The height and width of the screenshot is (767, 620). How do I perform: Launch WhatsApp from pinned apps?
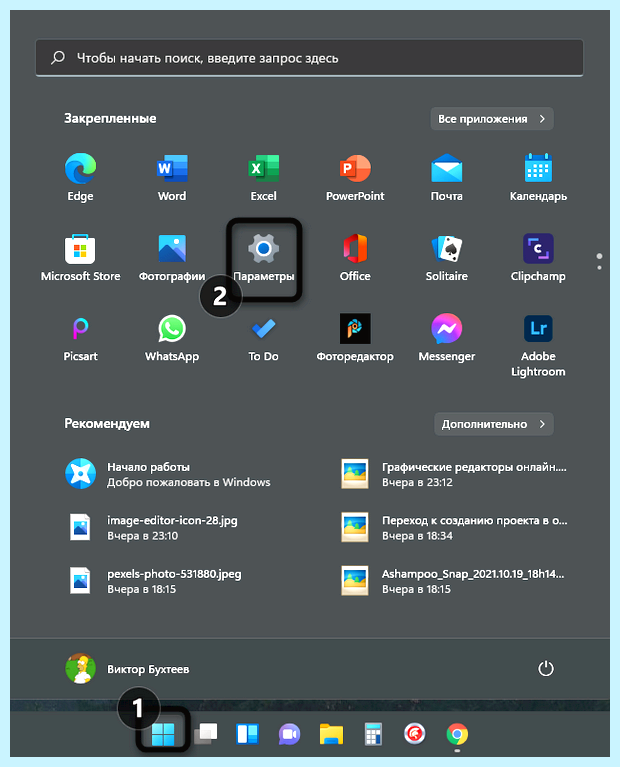click(x=172, y=338)
